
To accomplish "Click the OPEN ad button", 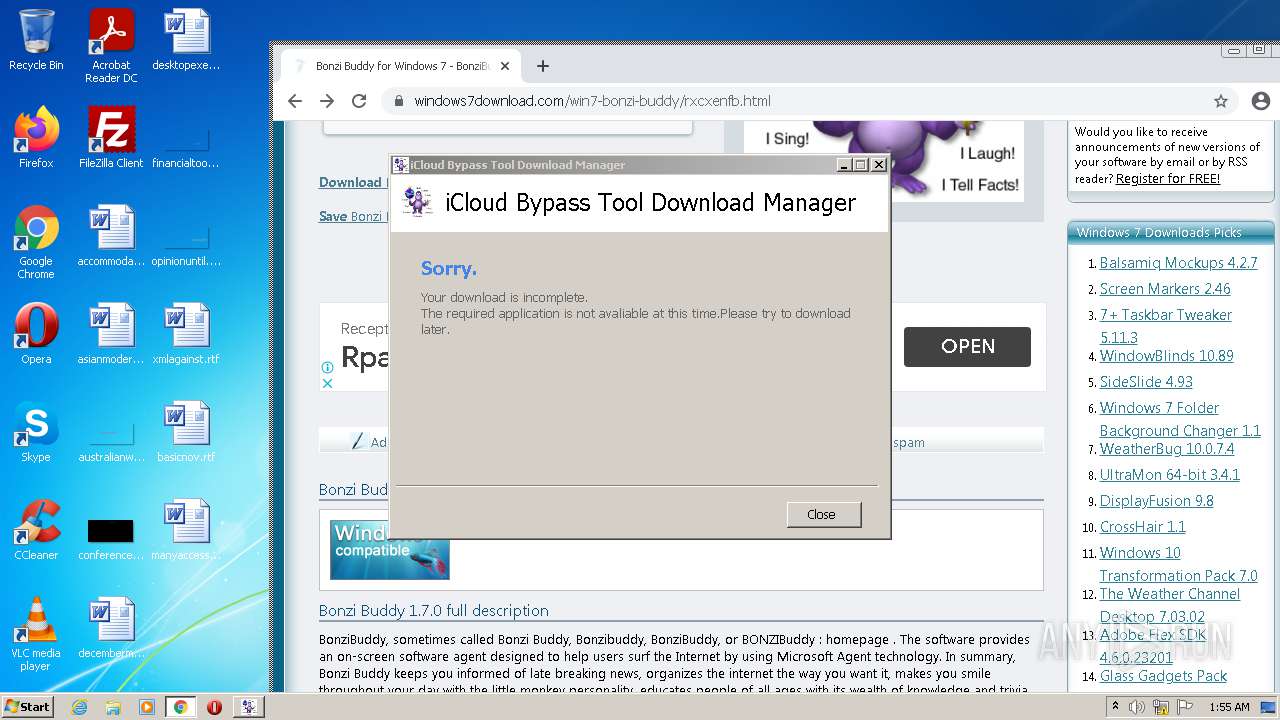I will pos(967,346).
